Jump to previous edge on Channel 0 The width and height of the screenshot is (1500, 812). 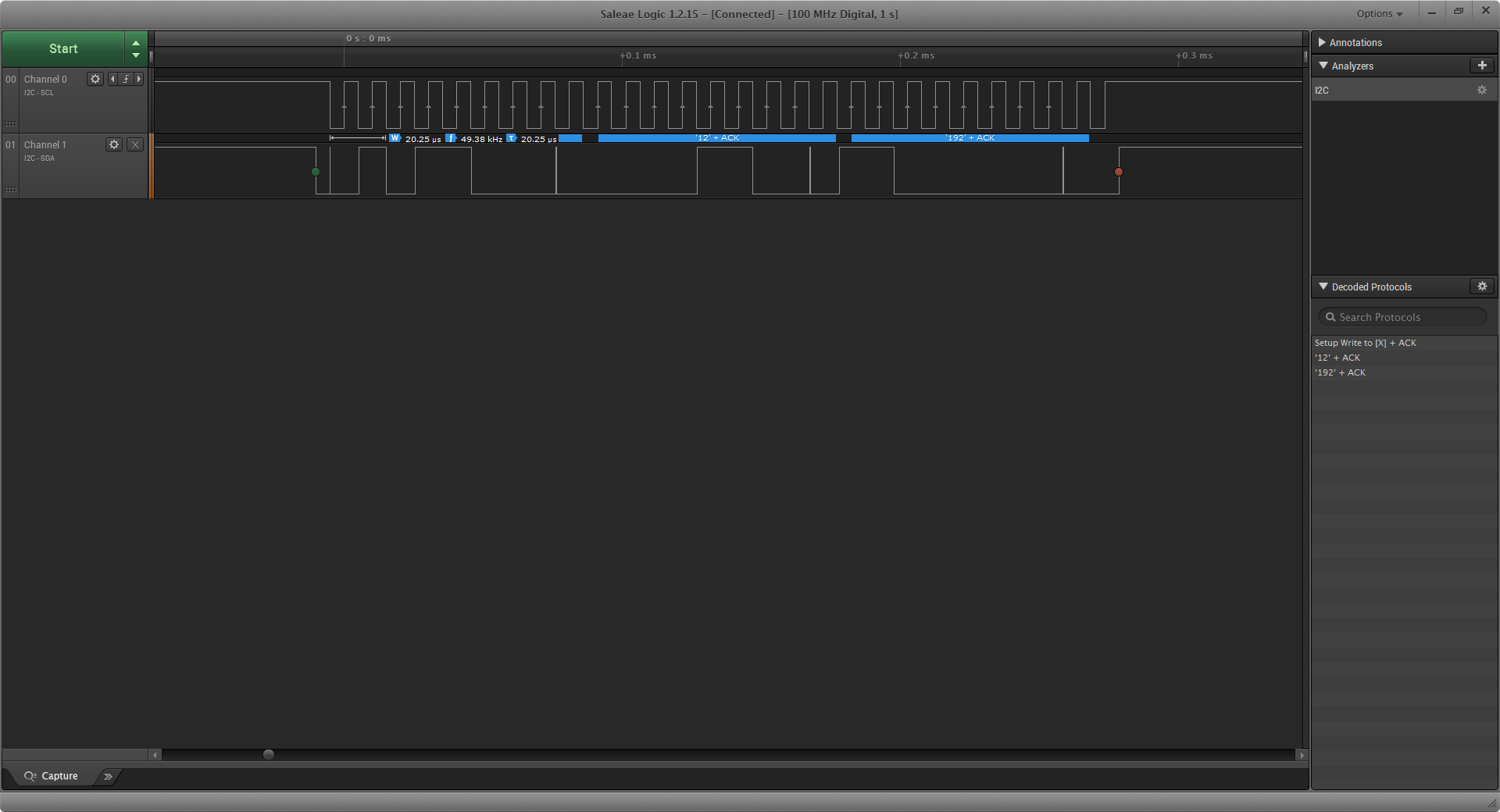[112, 79]
